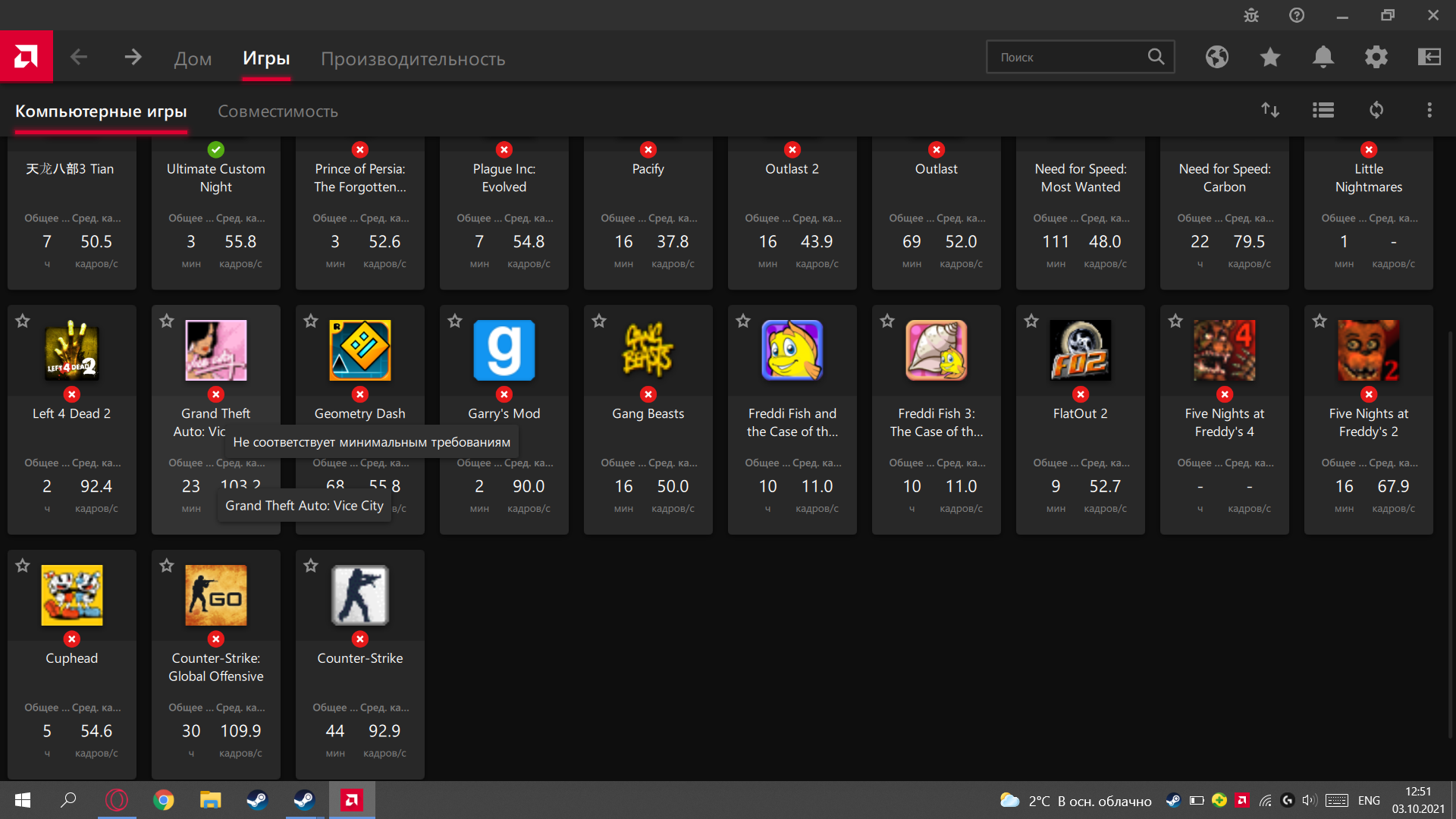
Task: Go back with the left arrow
Action: (79, 57)
